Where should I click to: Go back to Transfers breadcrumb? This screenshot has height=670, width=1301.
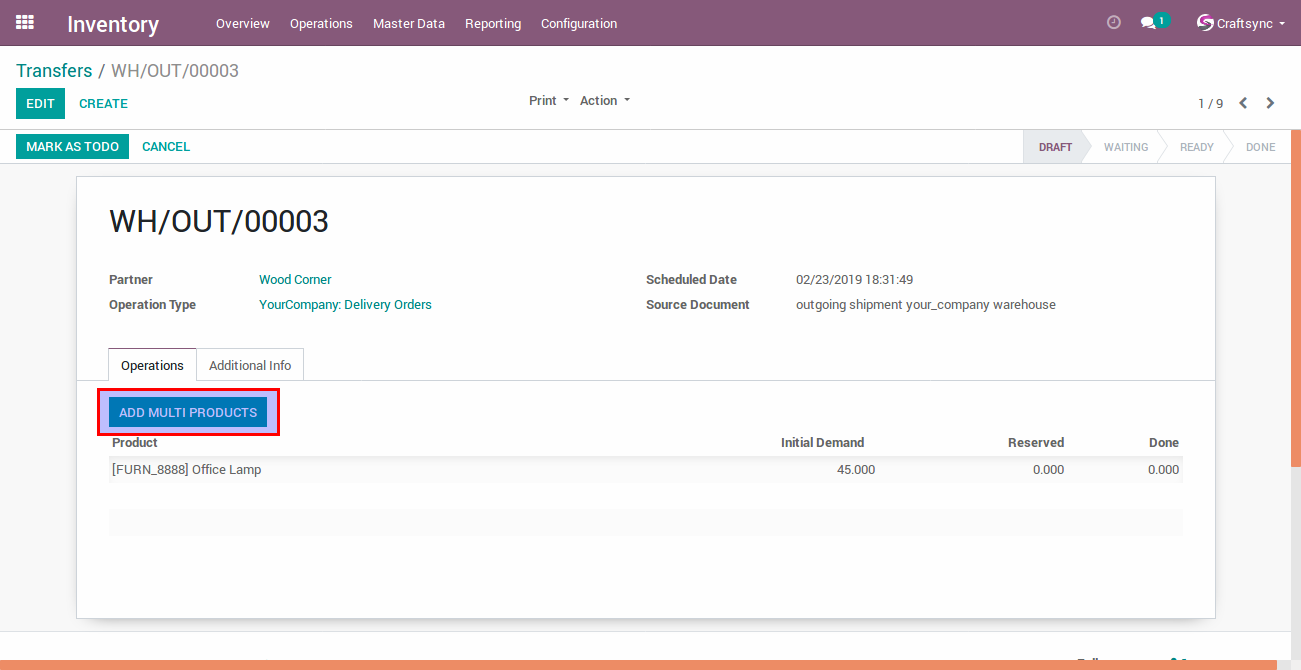point(54,71)
